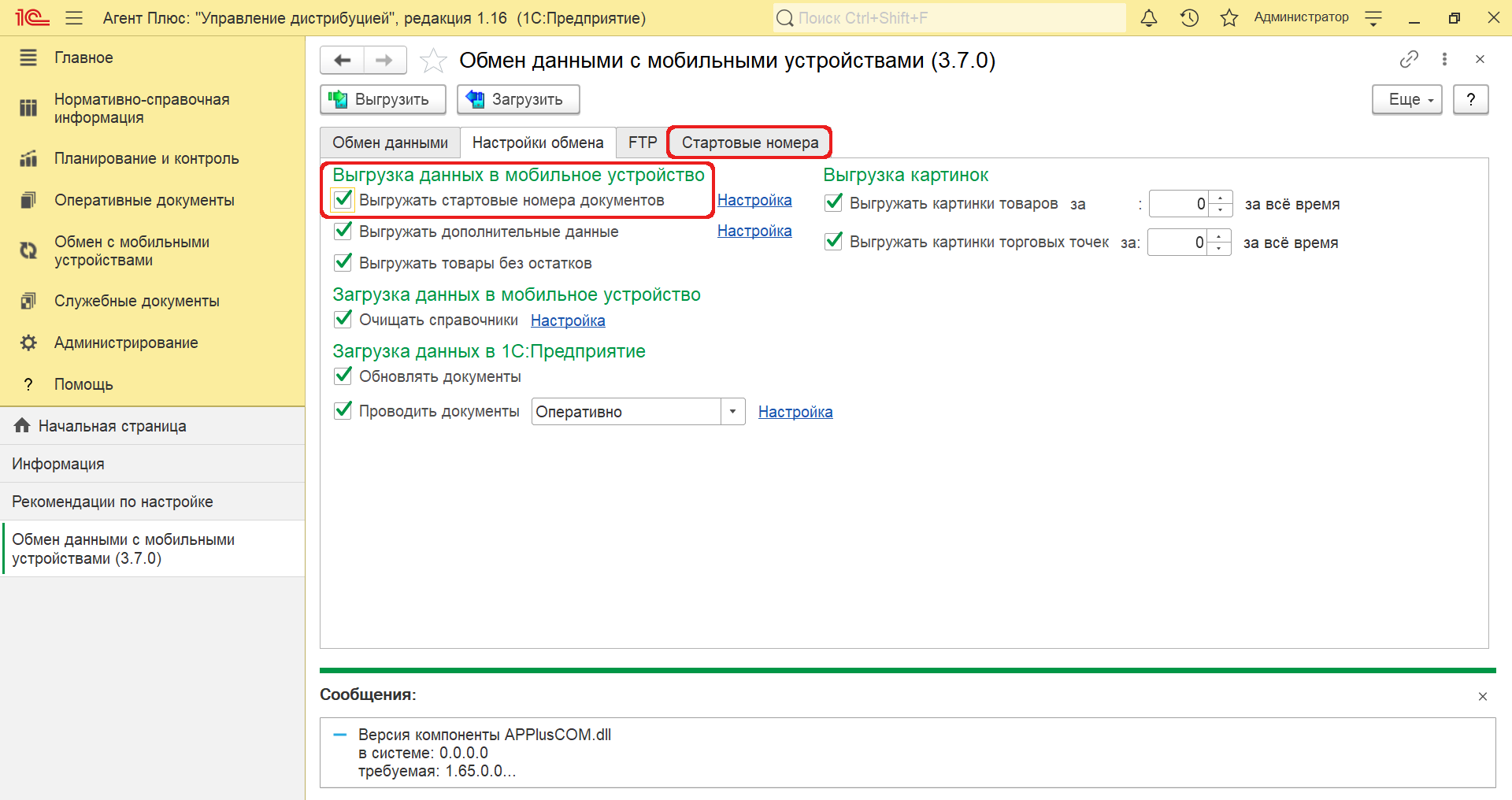Open Настройка link for Очищать справочники
The width and height of the screenshot is (1512, 800).
[568, 320]
